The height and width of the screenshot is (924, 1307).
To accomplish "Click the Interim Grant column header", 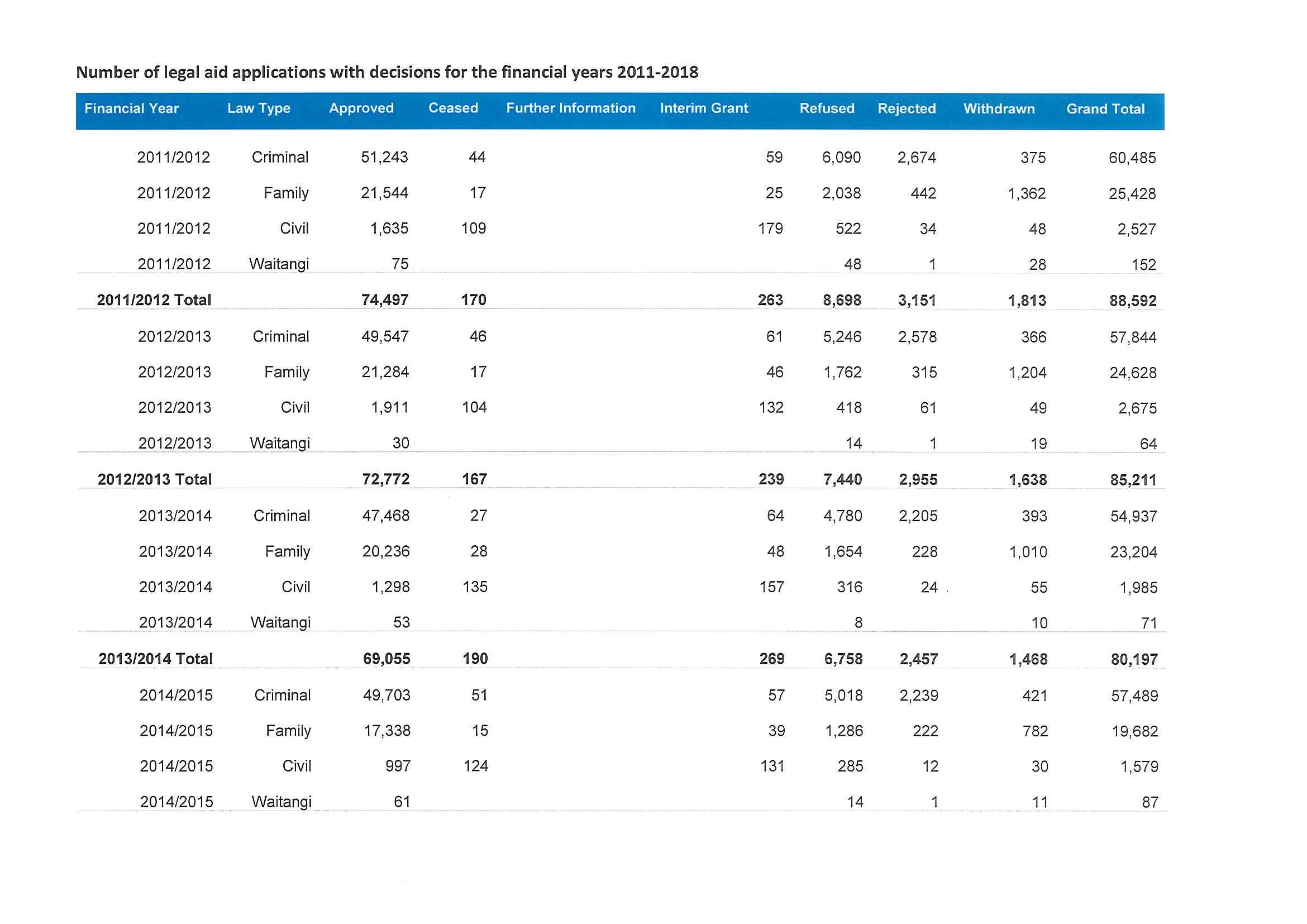I will pyautogui.click(x=704, y=108).
